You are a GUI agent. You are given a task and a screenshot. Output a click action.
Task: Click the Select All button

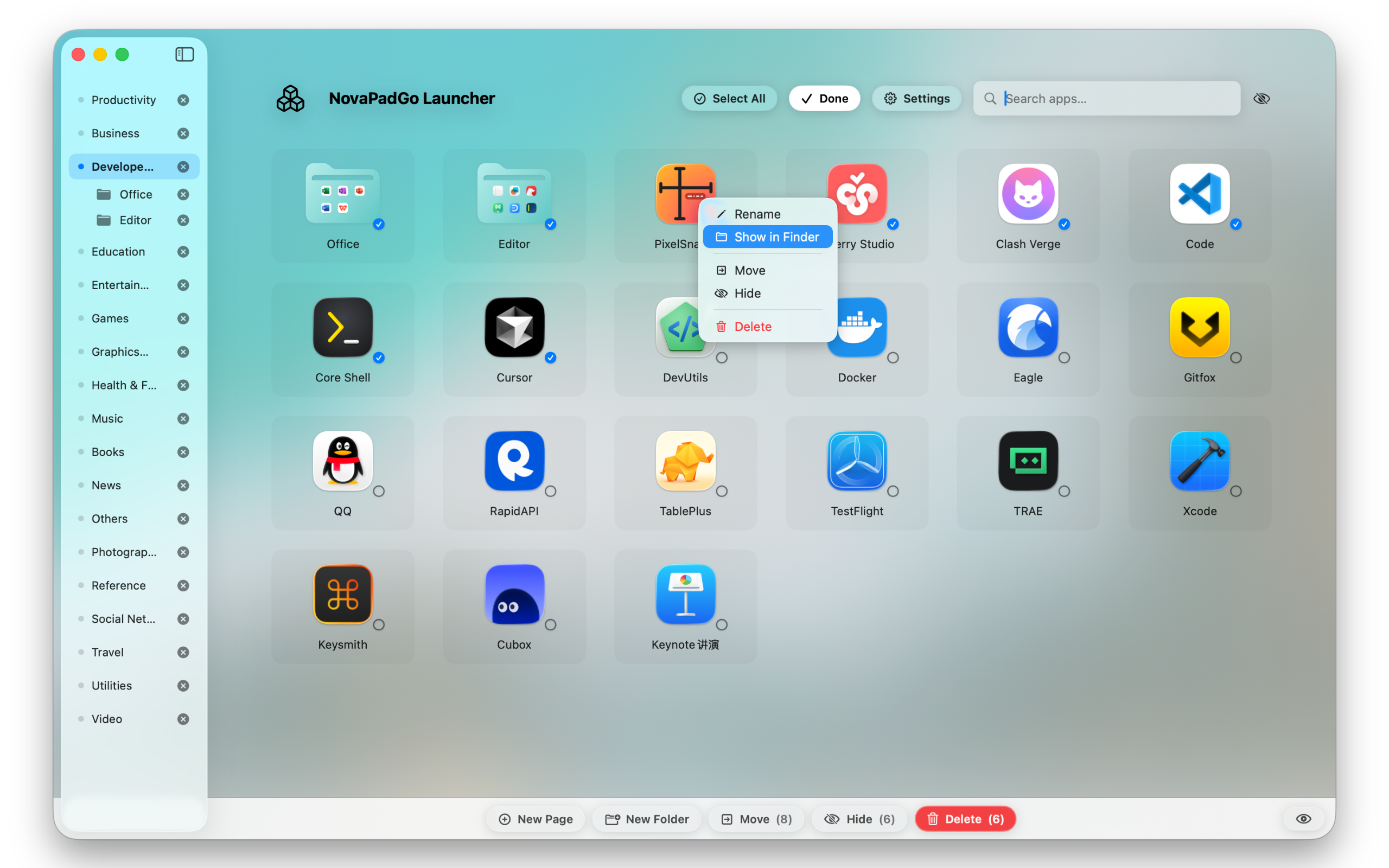pyautogui.click(x=729, y=98)
